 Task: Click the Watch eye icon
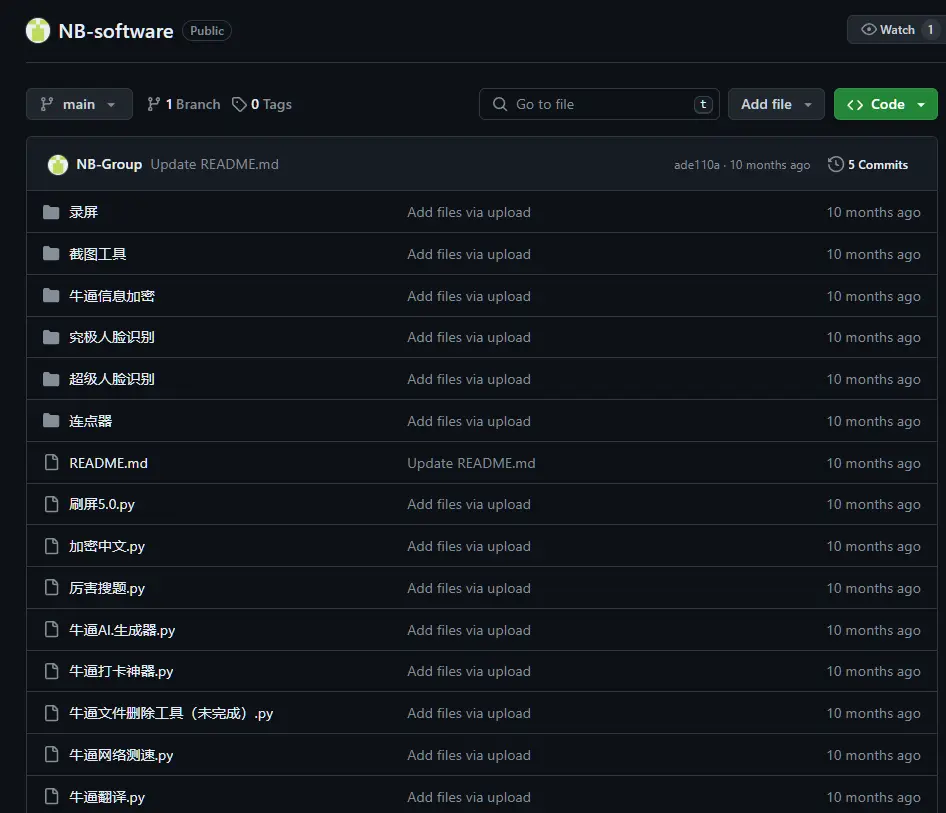pyautogui.click(x=868, y=30)
